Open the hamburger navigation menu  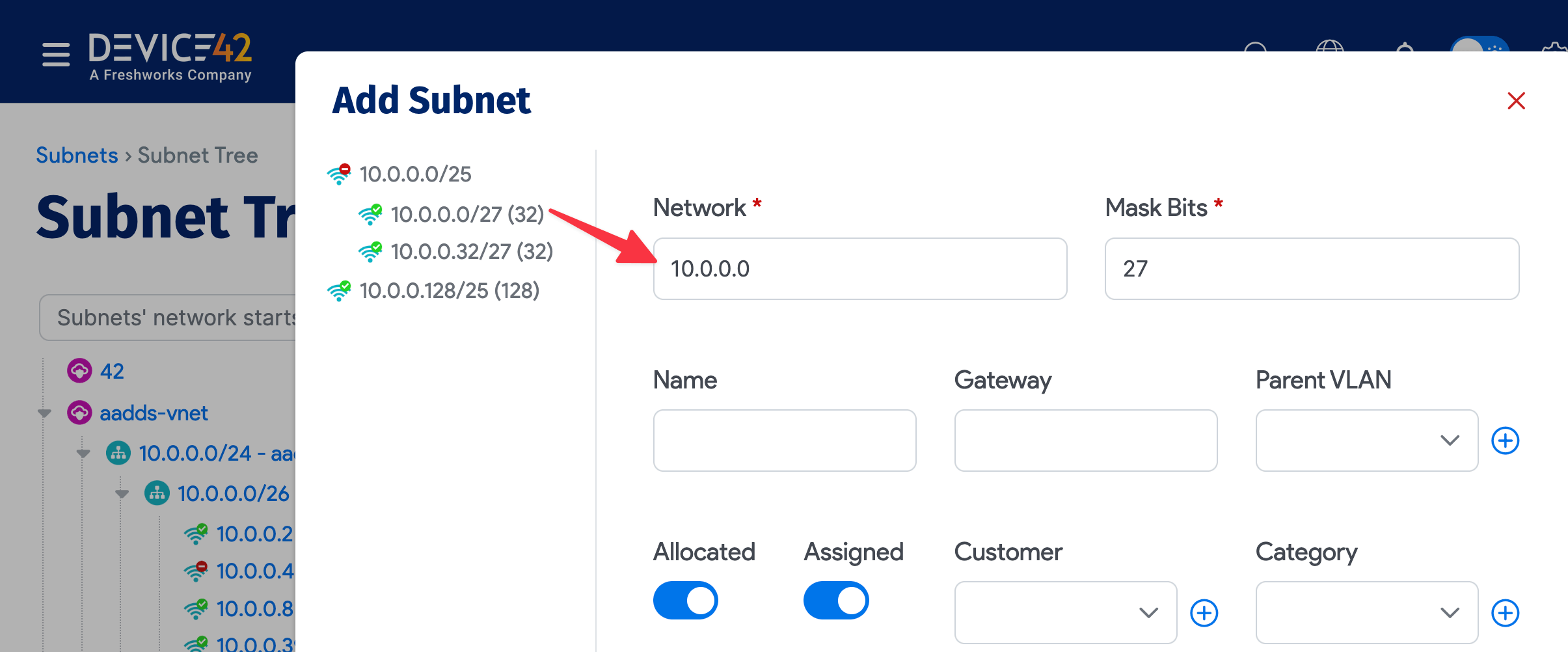(x=55, y=55)
